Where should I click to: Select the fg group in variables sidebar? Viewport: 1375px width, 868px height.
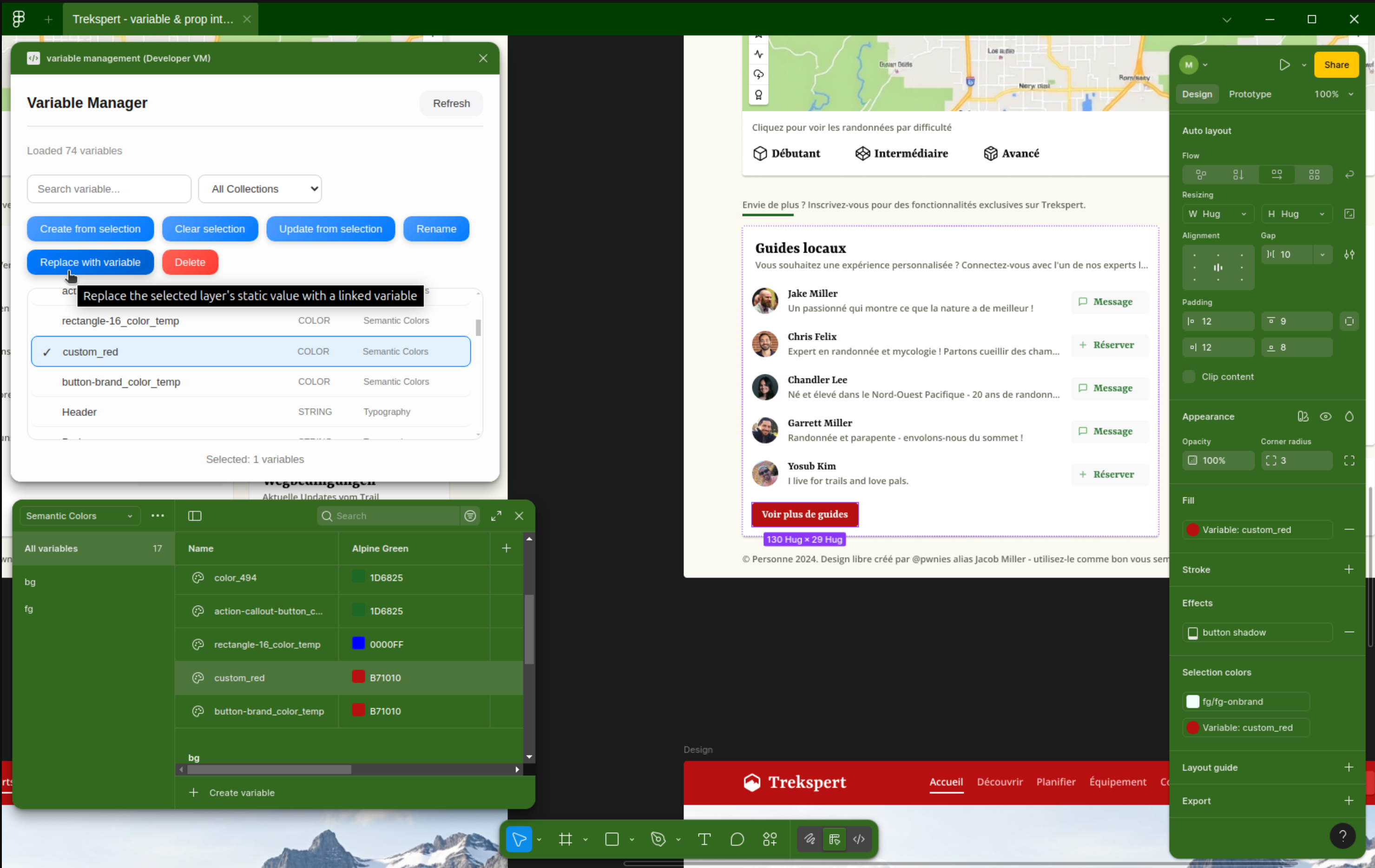pos(28,609)
